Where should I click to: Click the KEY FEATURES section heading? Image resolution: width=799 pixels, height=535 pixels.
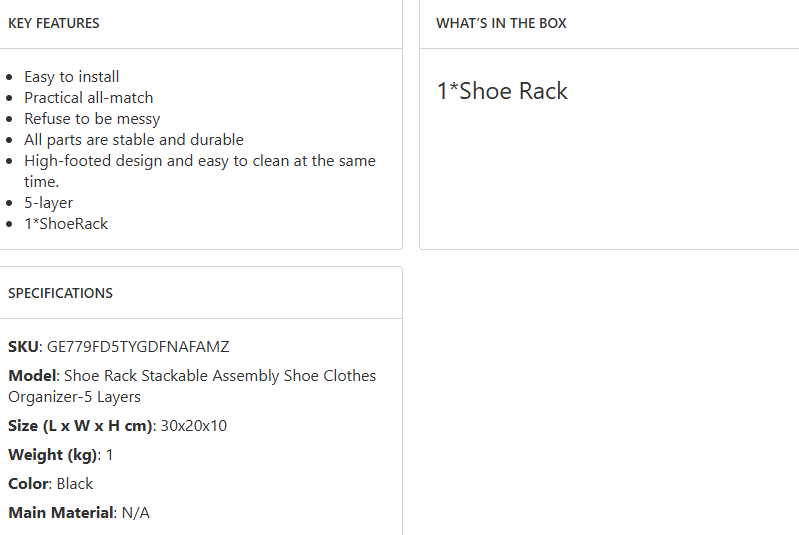point(54,23)
